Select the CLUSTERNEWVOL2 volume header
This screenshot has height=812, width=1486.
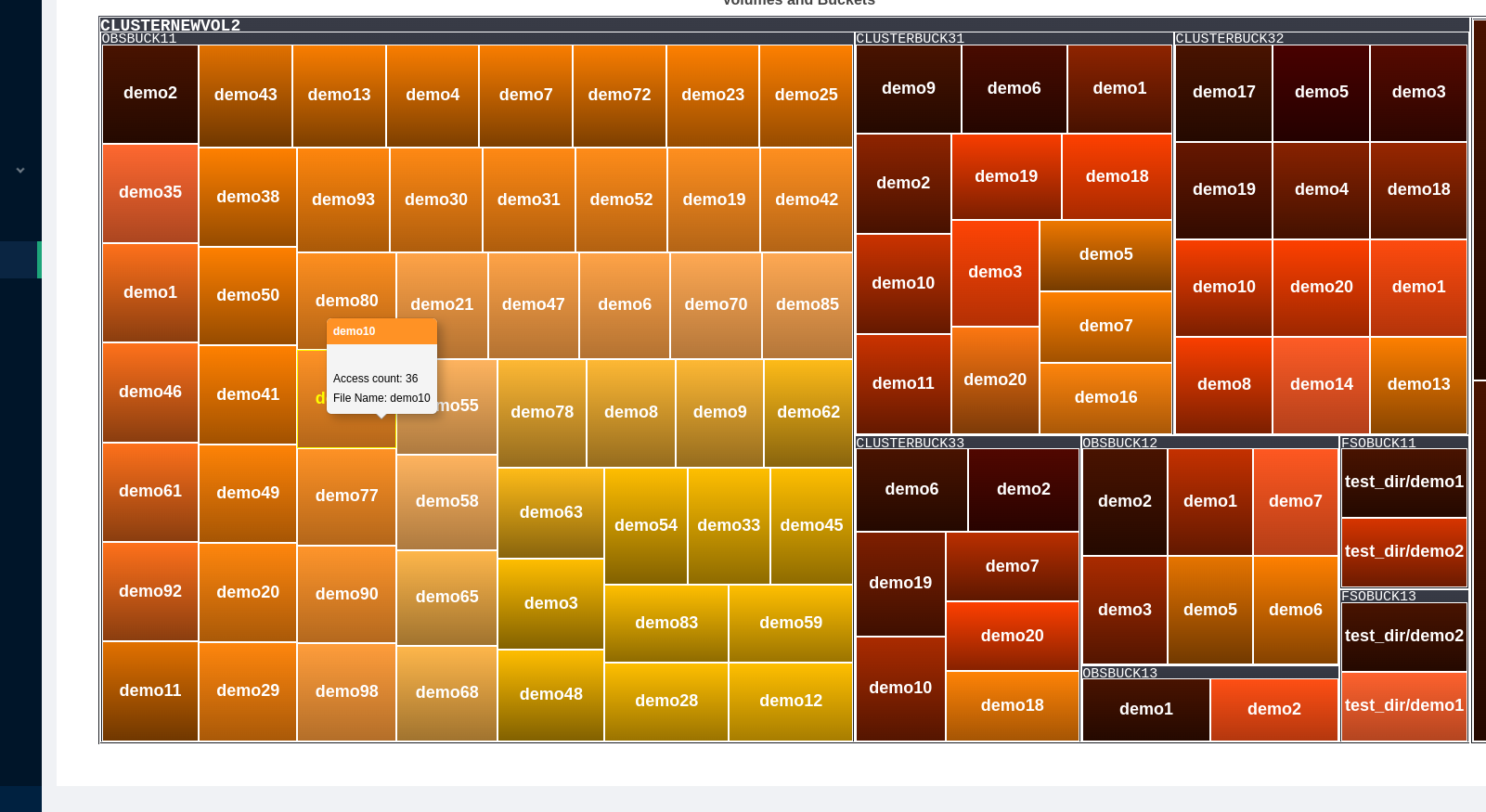click(x=171, y=25)
